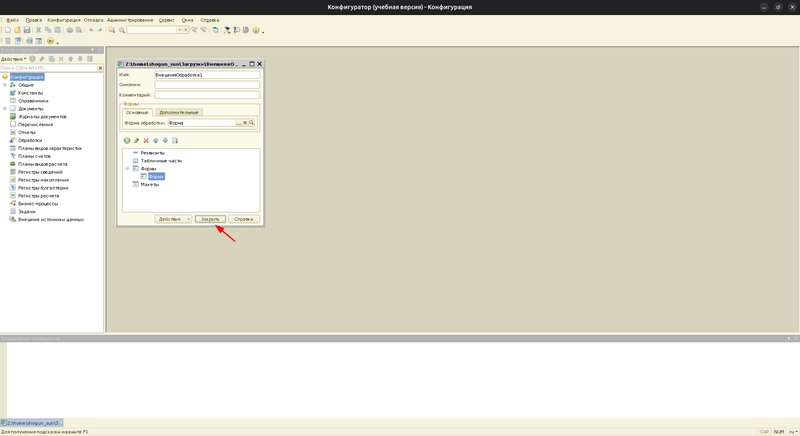Open the Действия dropdown button in processing window
Screen dimensions: 800x436
tap(173, 219)
